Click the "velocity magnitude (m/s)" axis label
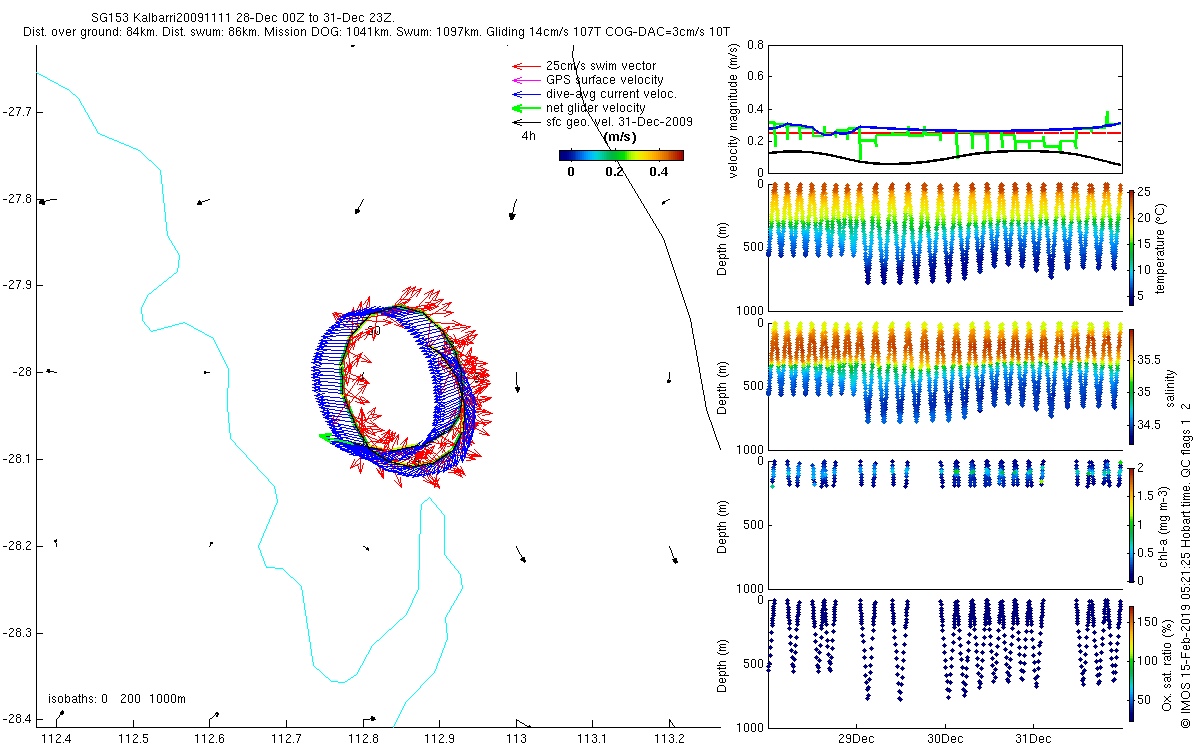Image resolution: width=1200 pixels, height=750 pixels. click(734, 111)
